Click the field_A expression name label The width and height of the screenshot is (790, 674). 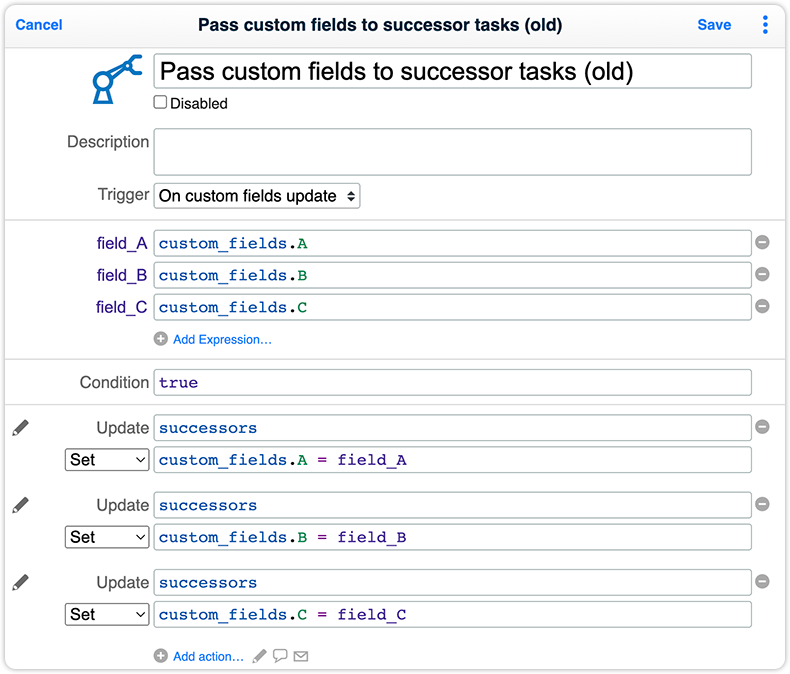pyautogui.click(x=122, y=243)
